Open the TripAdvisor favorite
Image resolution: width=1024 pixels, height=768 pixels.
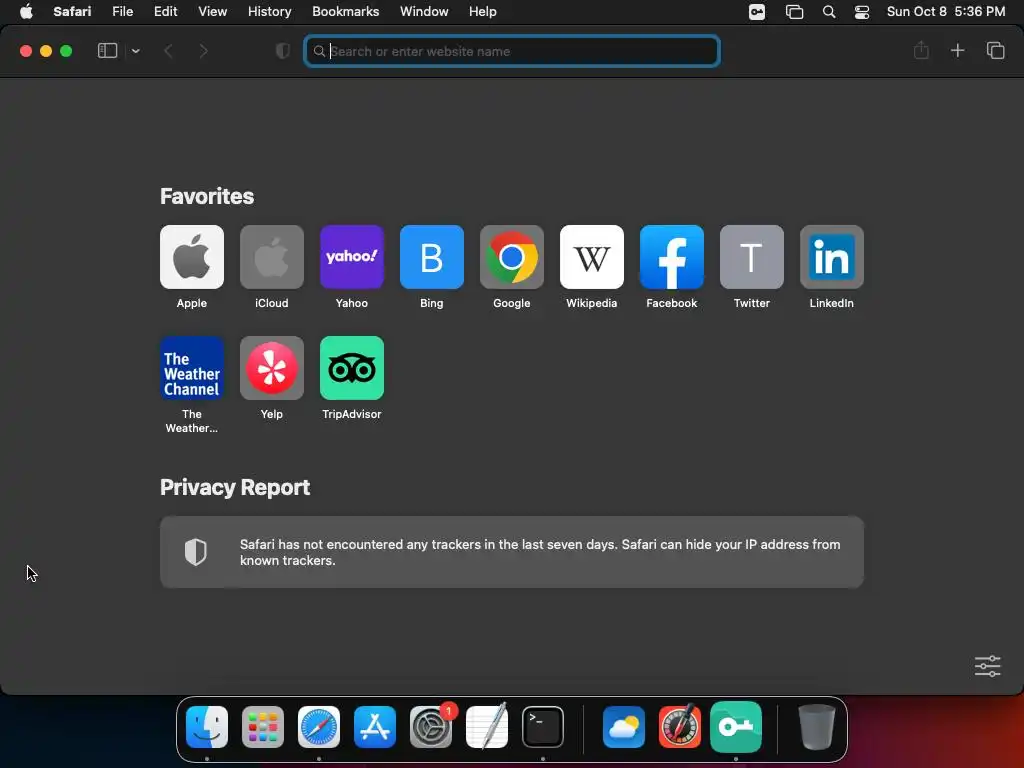click(x=351, y=368)
